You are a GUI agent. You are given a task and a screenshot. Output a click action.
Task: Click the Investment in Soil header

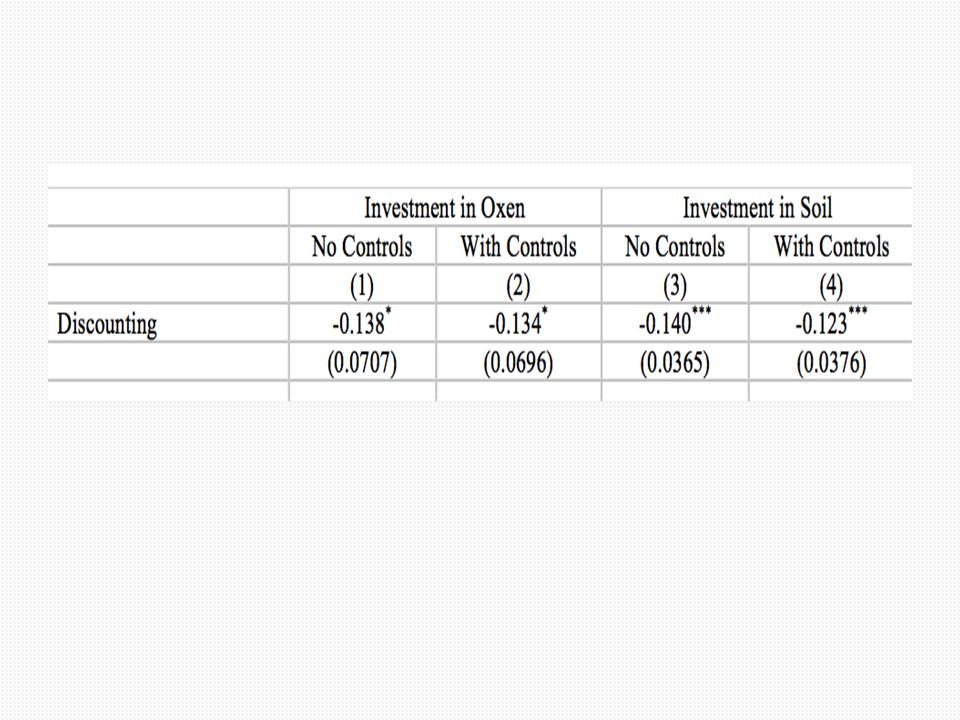coord(757,208)
